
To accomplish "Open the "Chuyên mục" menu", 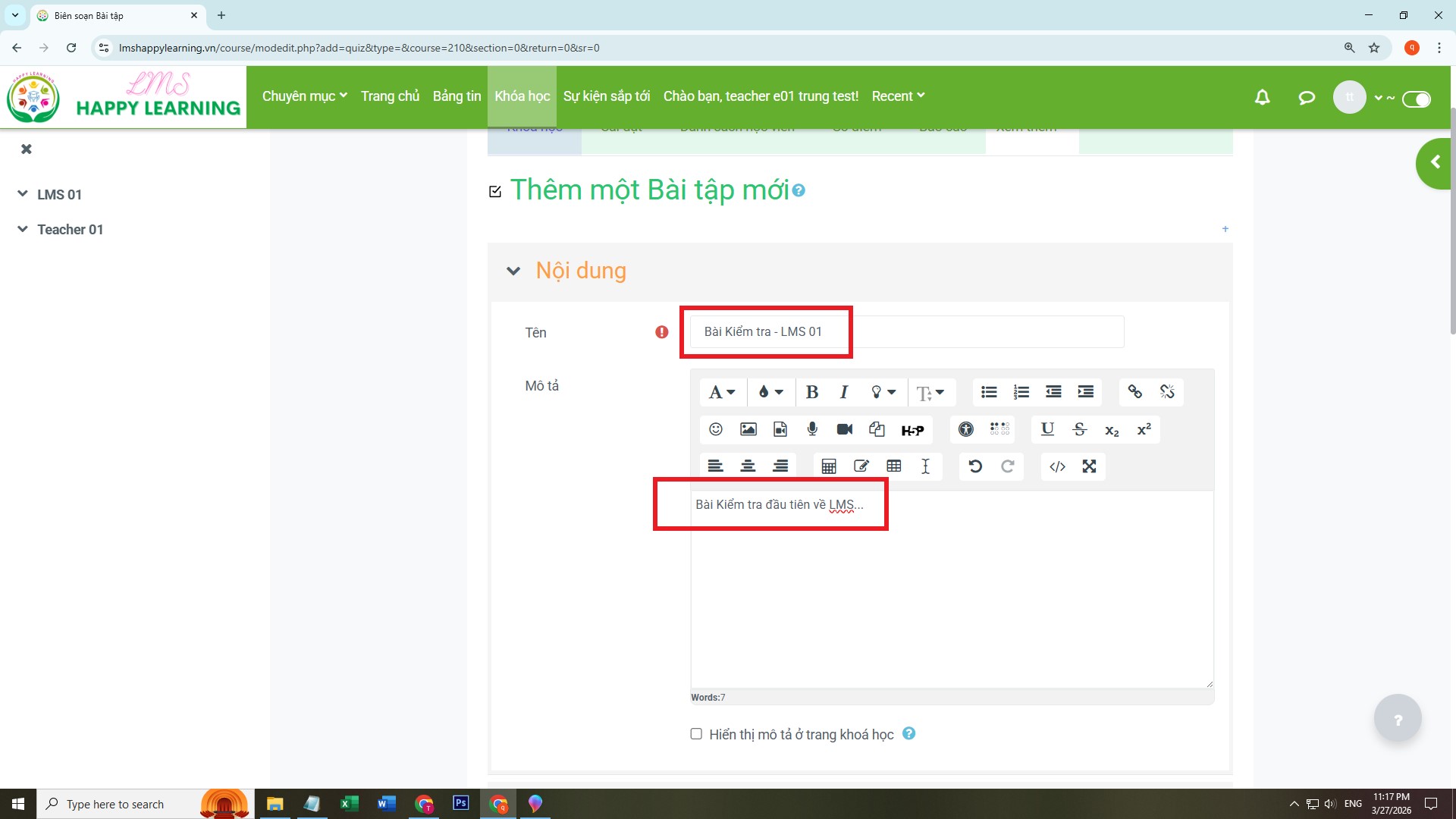I will 304,96.
